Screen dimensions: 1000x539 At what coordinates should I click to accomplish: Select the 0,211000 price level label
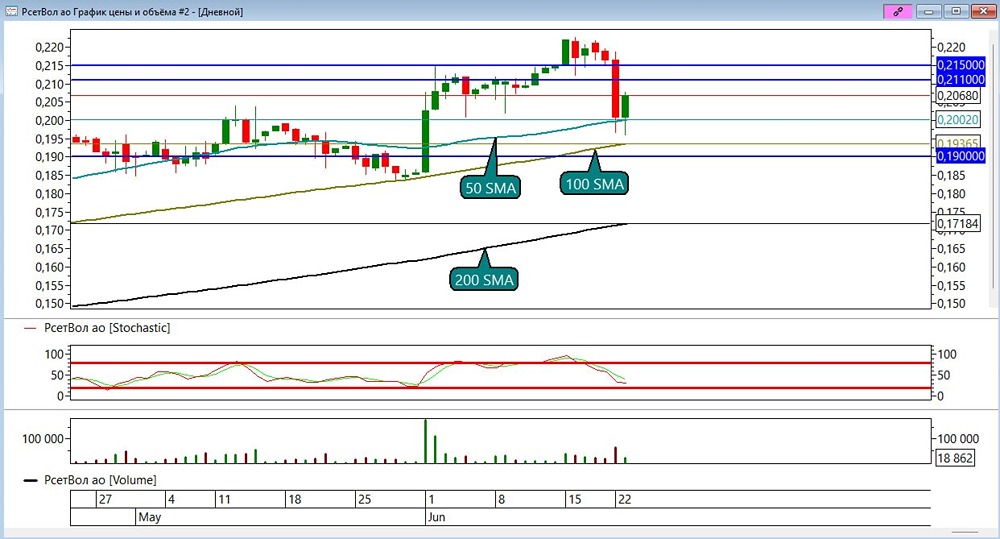tap(960, 80)
